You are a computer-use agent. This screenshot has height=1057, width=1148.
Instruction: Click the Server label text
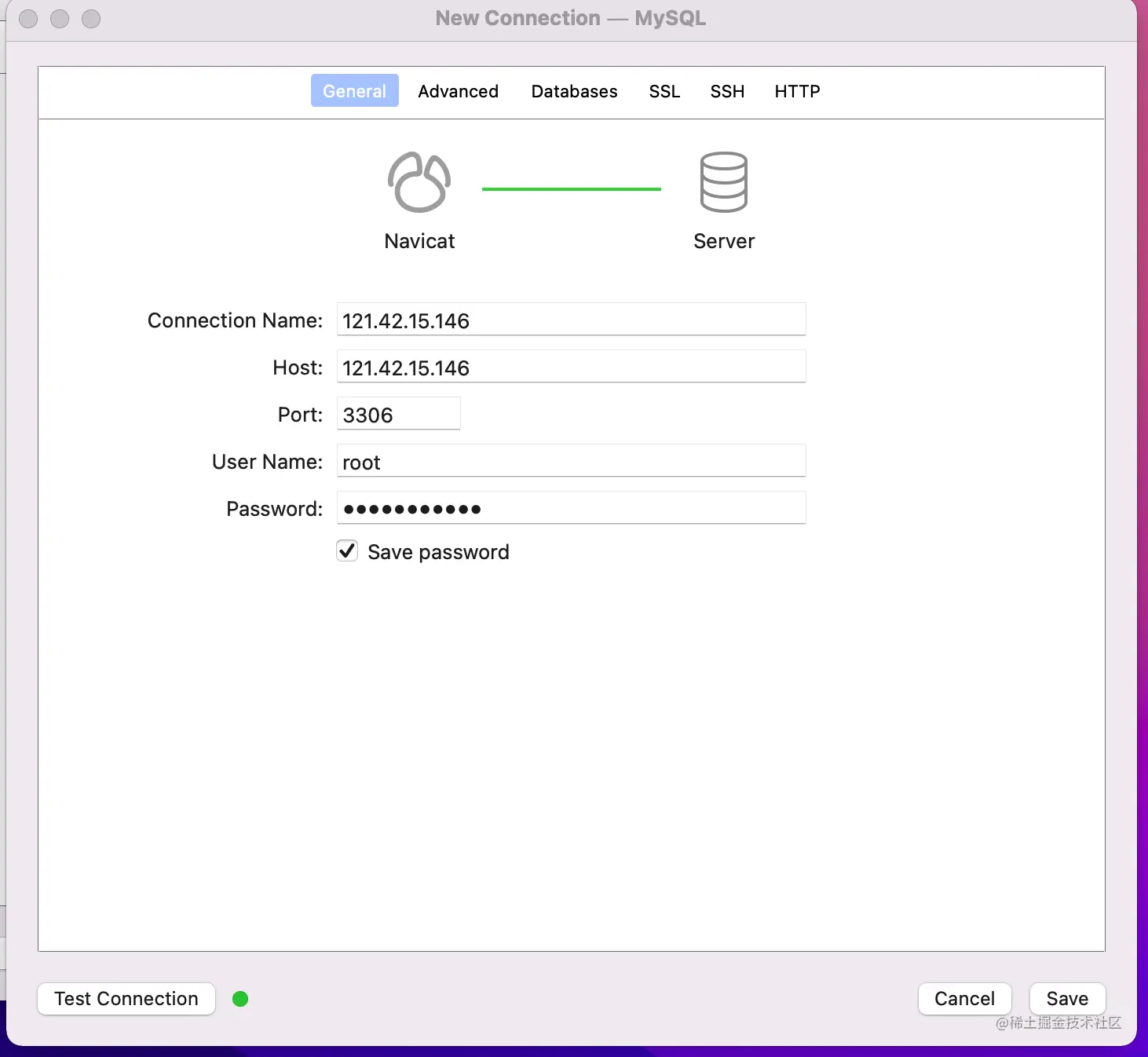click(724, 241)
